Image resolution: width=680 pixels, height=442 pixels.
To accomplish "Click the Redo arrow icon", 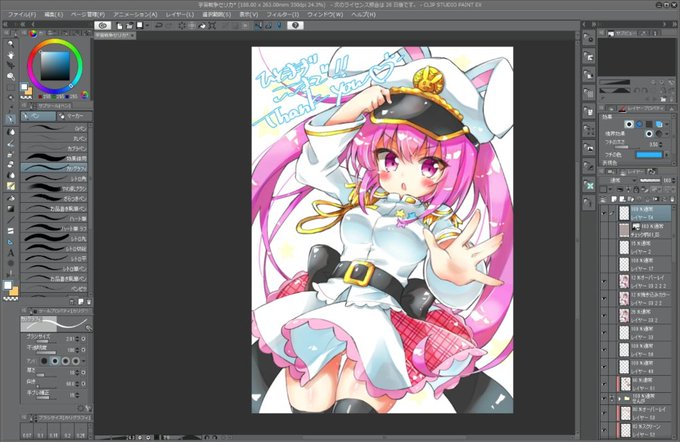I will [x=169, y=26].
